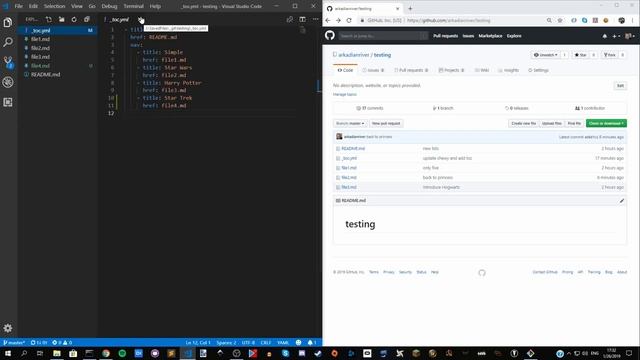The width and height of the screenshot is (640, 360).
Task: Open README.md in VS Code Explorer
Action: [45, 75]
